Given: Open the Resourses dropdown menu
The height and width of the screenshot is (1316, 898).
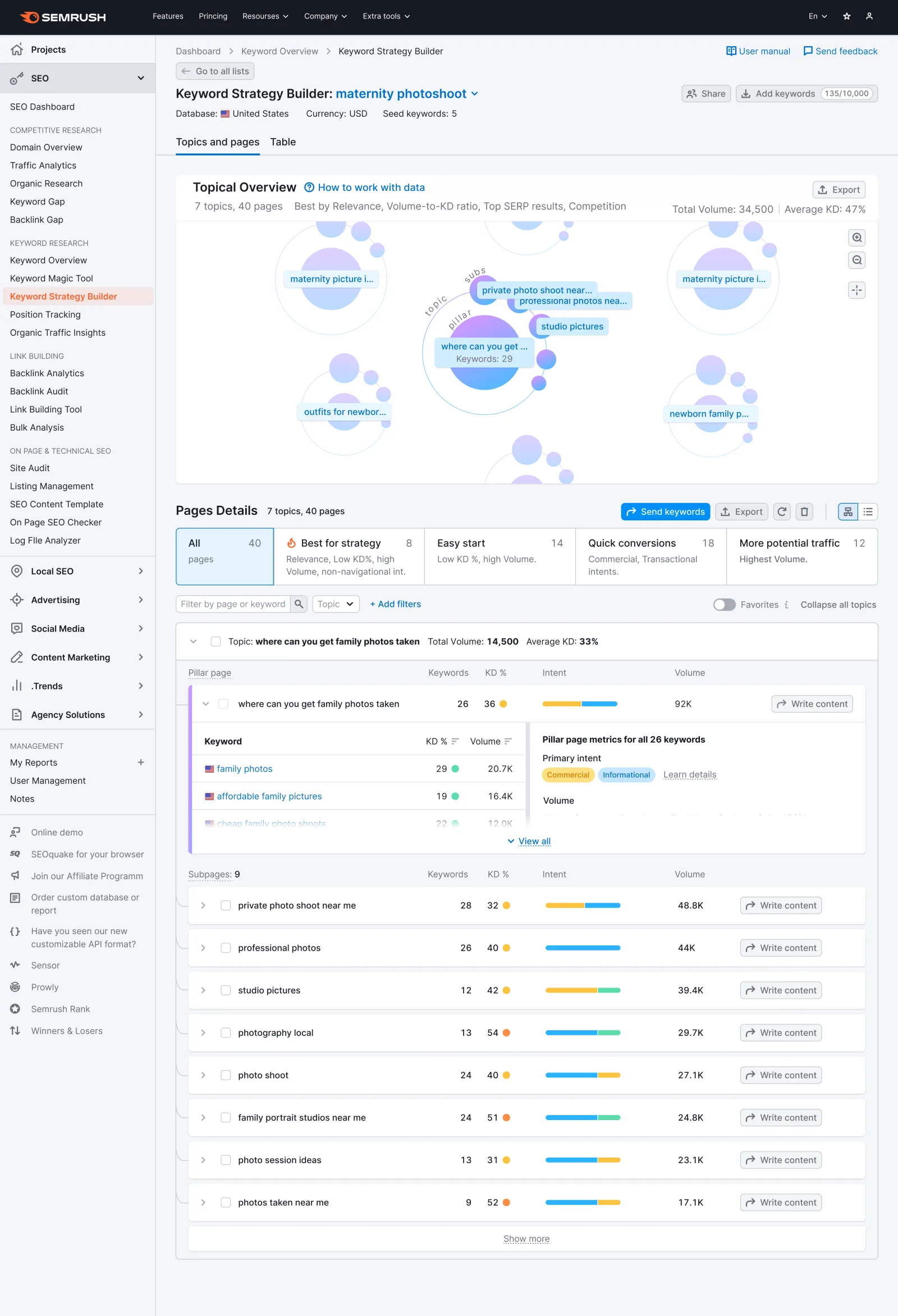Looking at the screenshot, I should 265,16.
